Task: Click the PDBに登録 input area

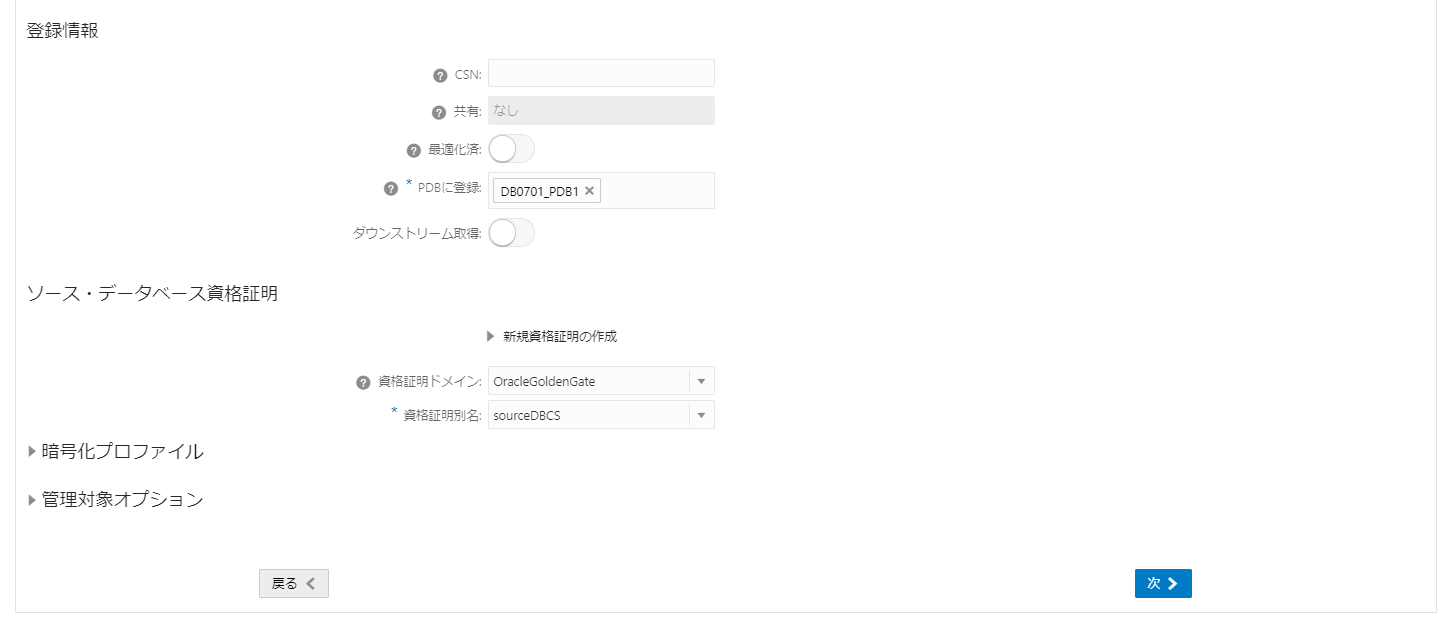Action: (660, 190)
